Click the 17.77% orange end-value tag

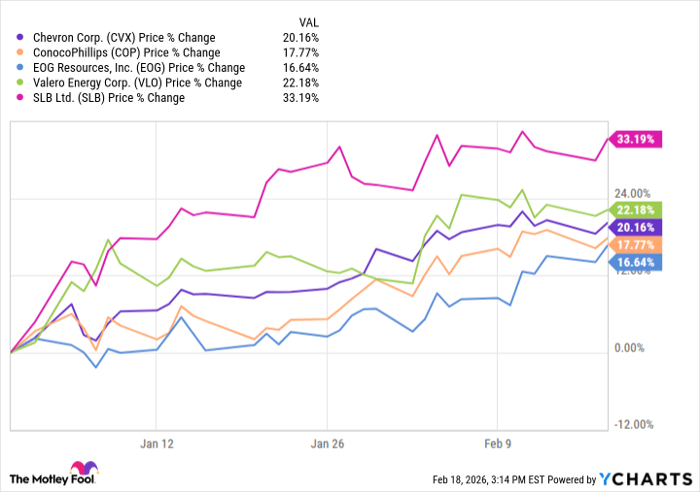click(633, 244)
